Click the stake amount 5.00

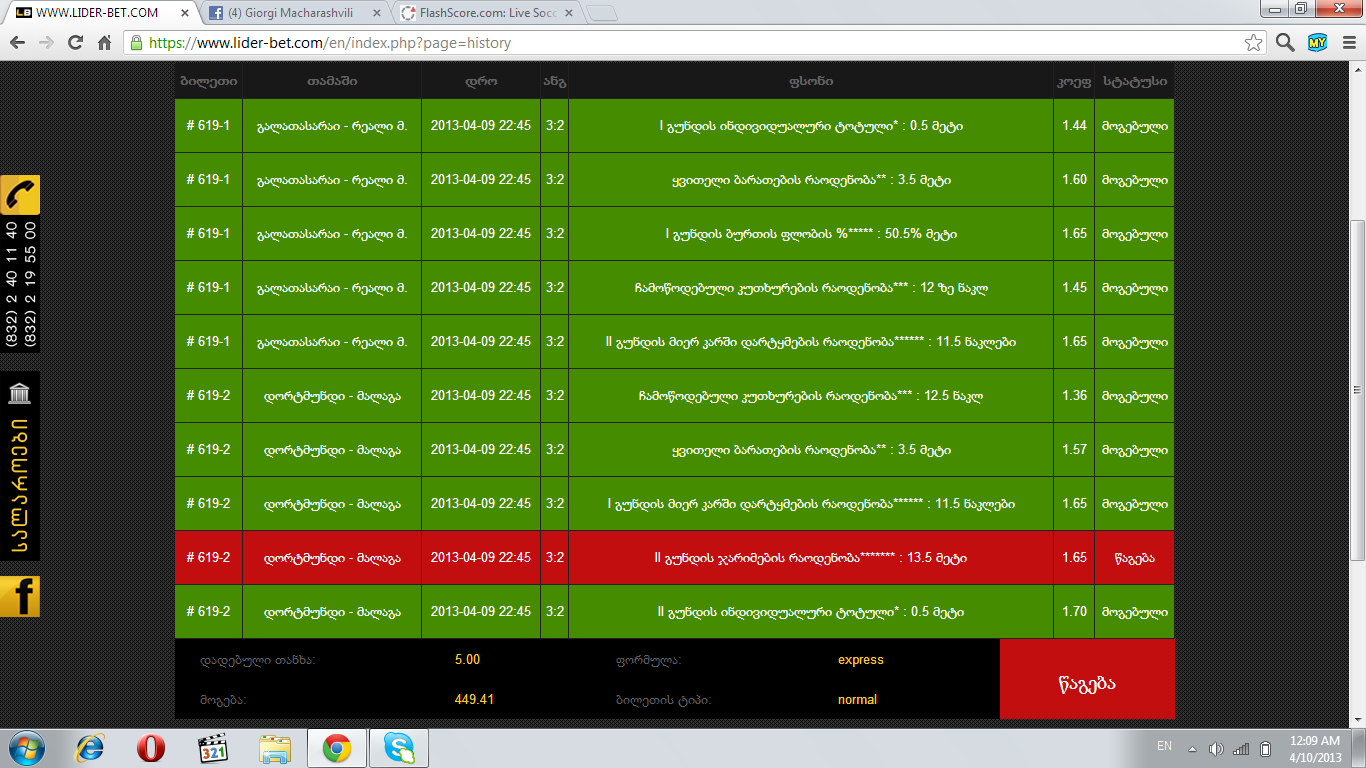(467, 660)
